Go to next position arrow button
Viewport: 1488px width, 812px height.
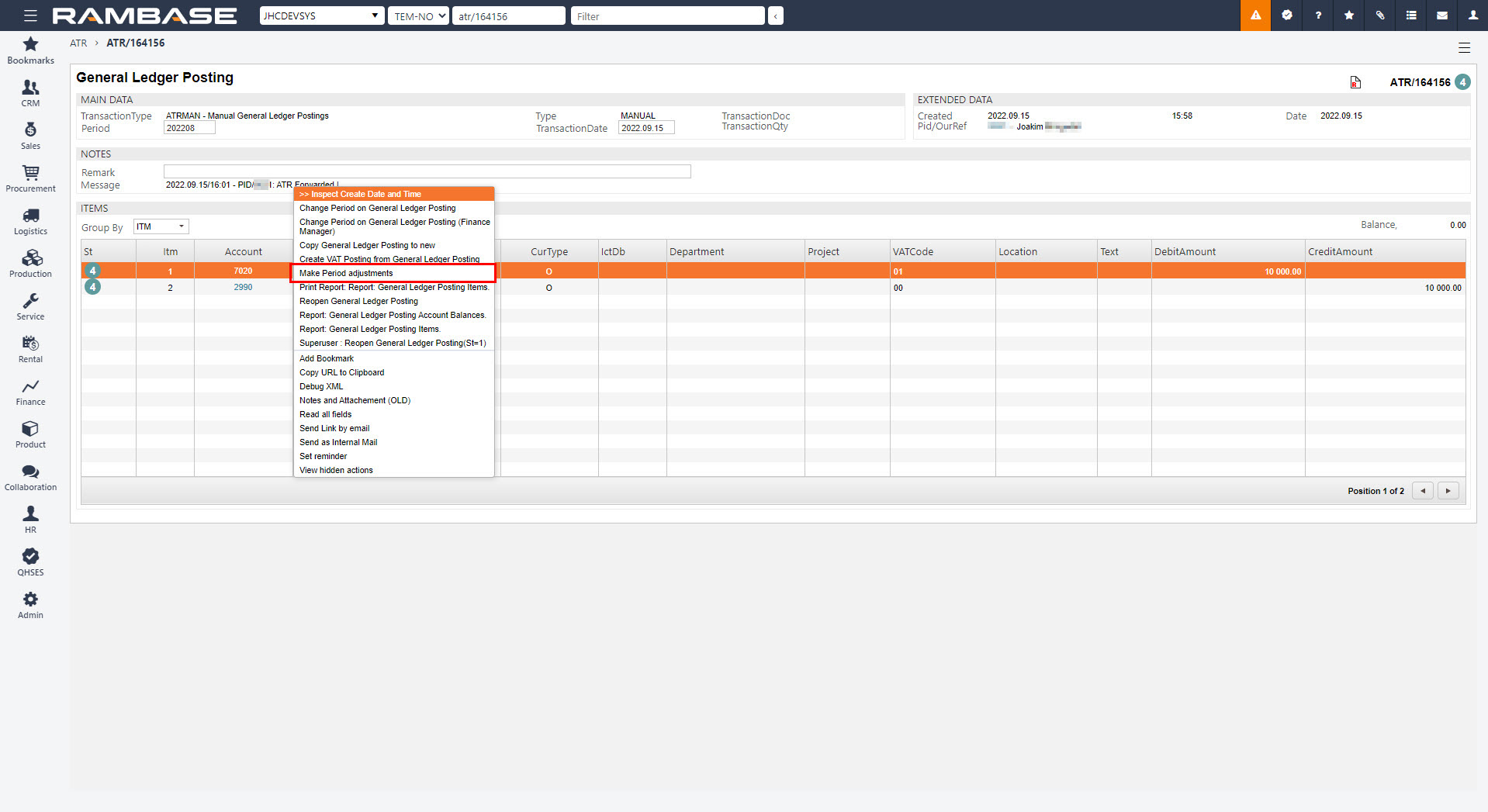1448,491
